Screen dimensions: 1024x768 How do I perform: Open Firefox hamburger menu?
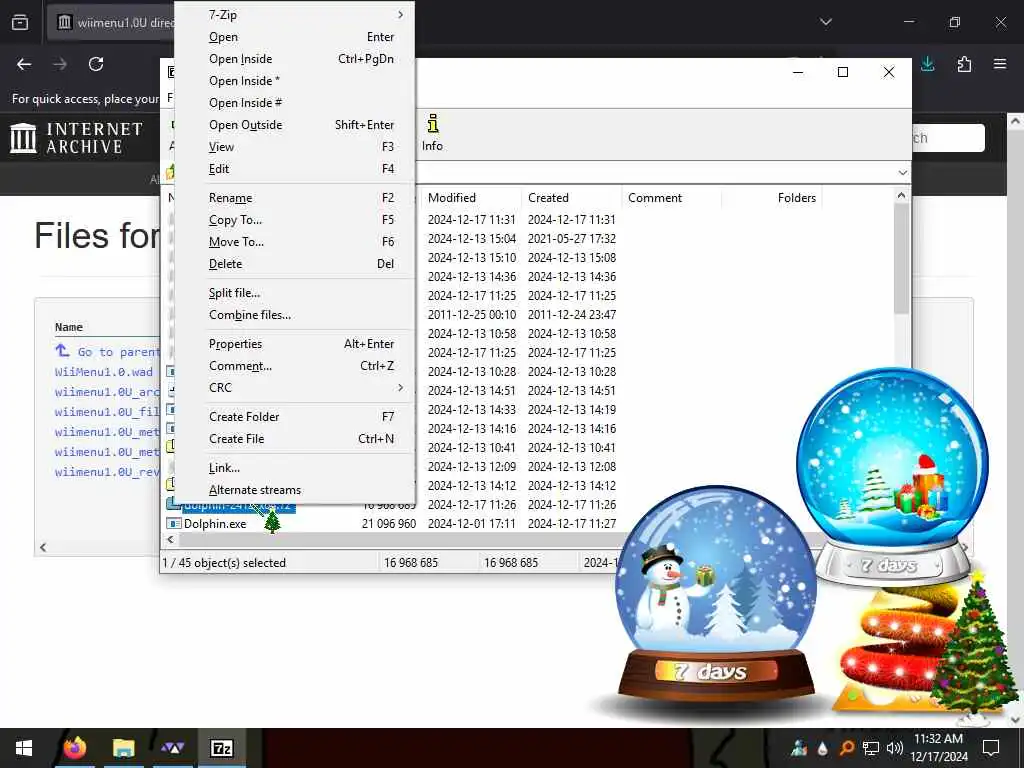coord(1000,64)
